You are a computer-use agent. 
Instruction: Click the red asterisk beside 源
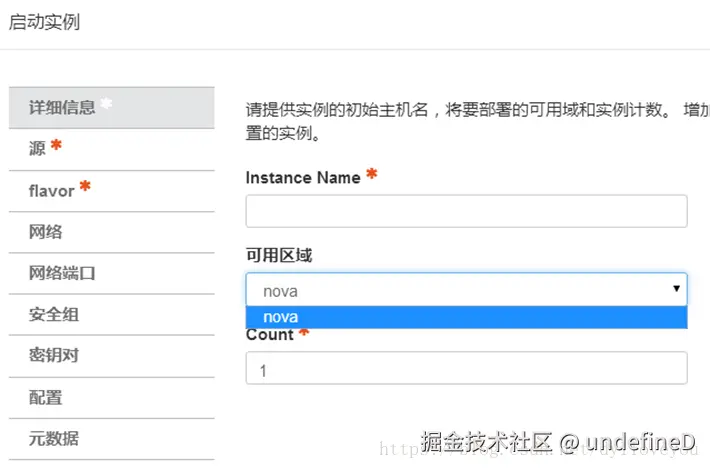coord(56,146)
